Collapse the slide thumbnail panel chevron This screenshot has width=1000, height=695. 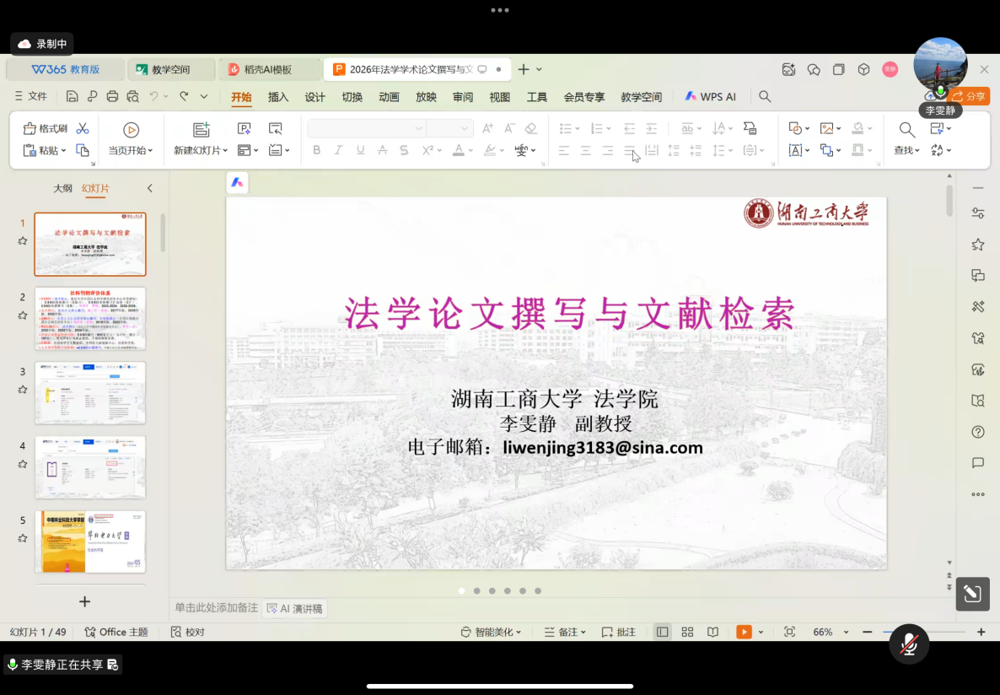click(x=150, y=188)
